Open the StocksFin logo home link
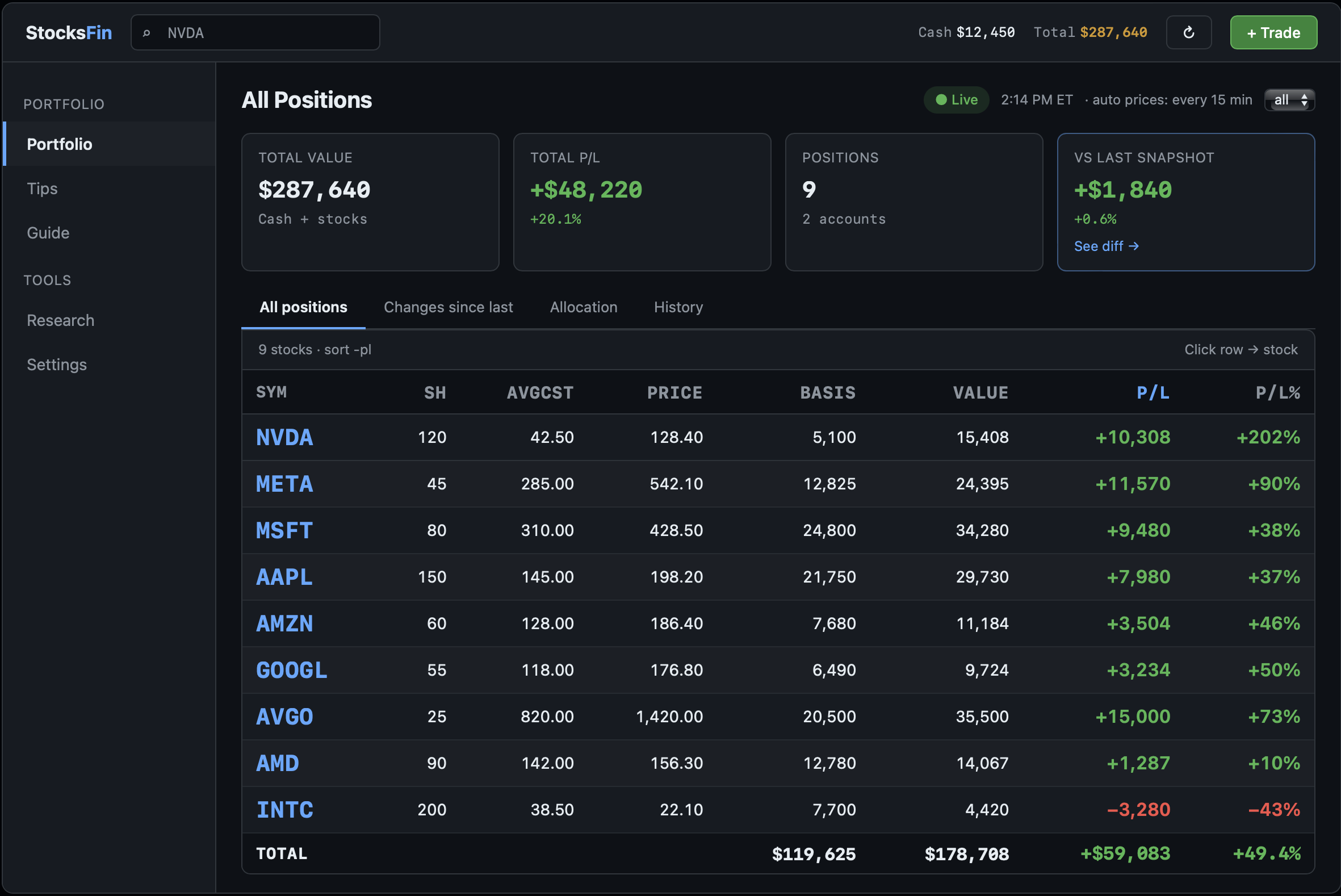 point(69,32)
